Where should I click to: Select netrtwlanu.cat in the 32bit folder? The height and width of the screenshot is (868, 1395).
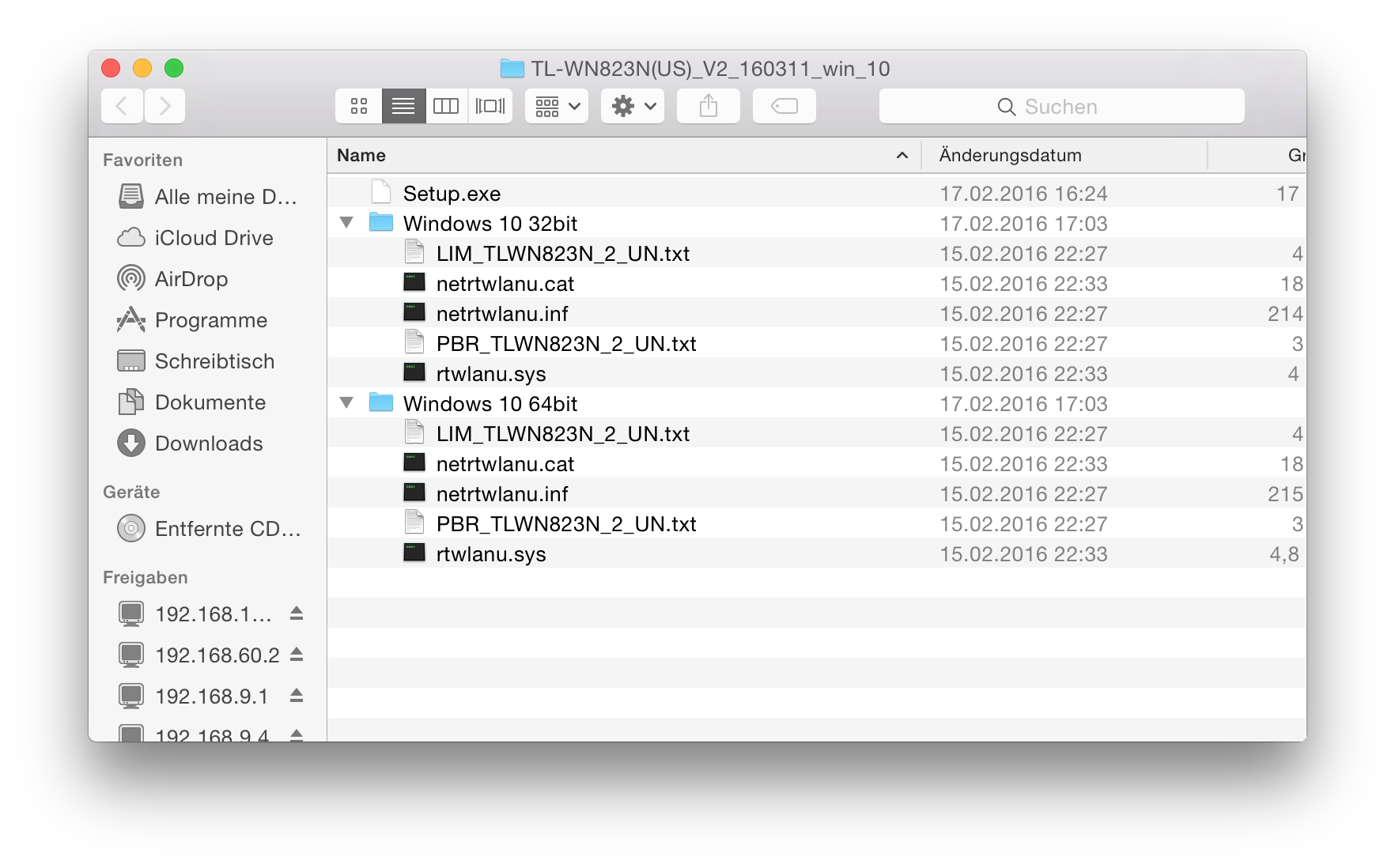point(816,283)
